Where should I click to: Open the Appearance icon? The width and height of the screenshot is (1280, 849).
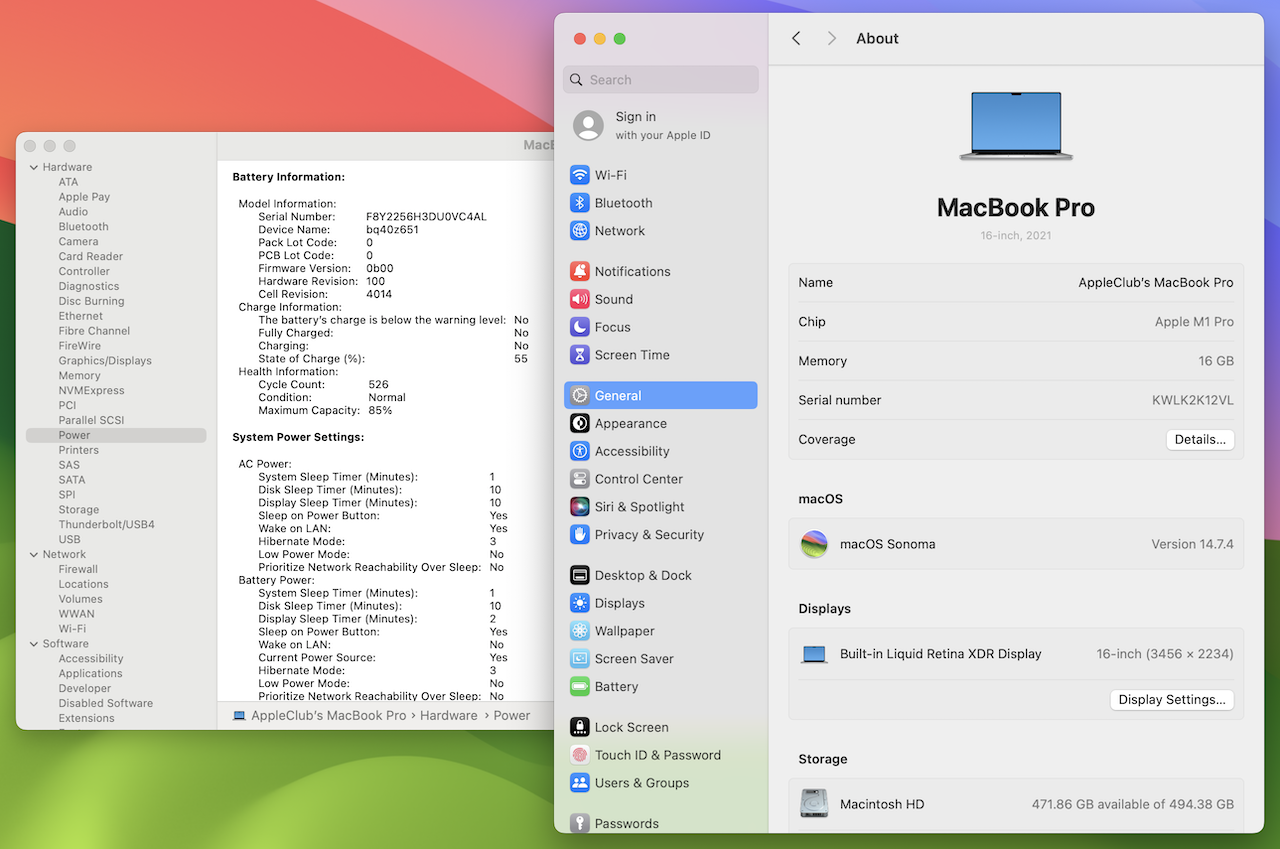[x=580, y=423]
